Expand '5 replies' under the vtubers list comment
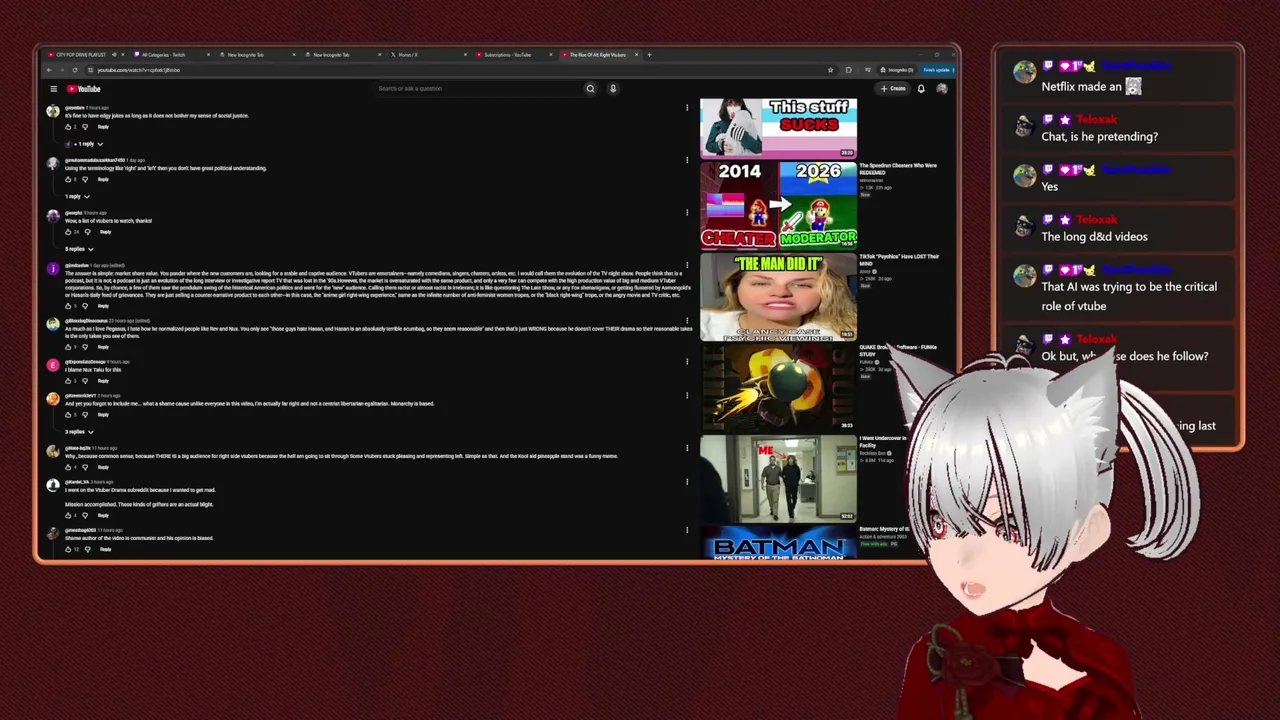The image size is (1280, 720). [79, 249]
